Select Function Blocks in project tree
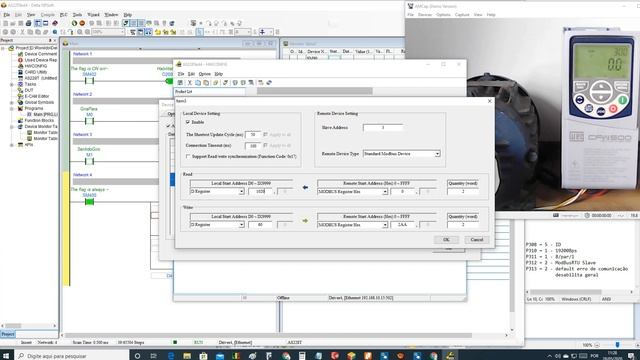640x360 pixels. pyautogui.click(x=39, y=120)
